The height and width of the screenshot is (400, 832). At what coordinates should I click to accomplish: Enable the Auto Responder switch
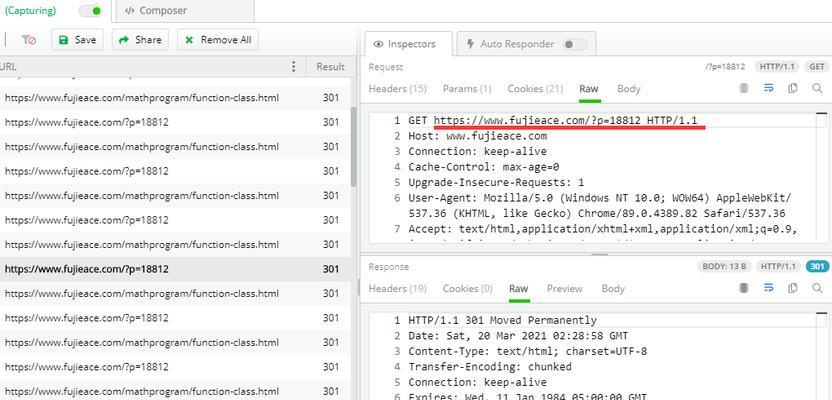pos(574,44)
